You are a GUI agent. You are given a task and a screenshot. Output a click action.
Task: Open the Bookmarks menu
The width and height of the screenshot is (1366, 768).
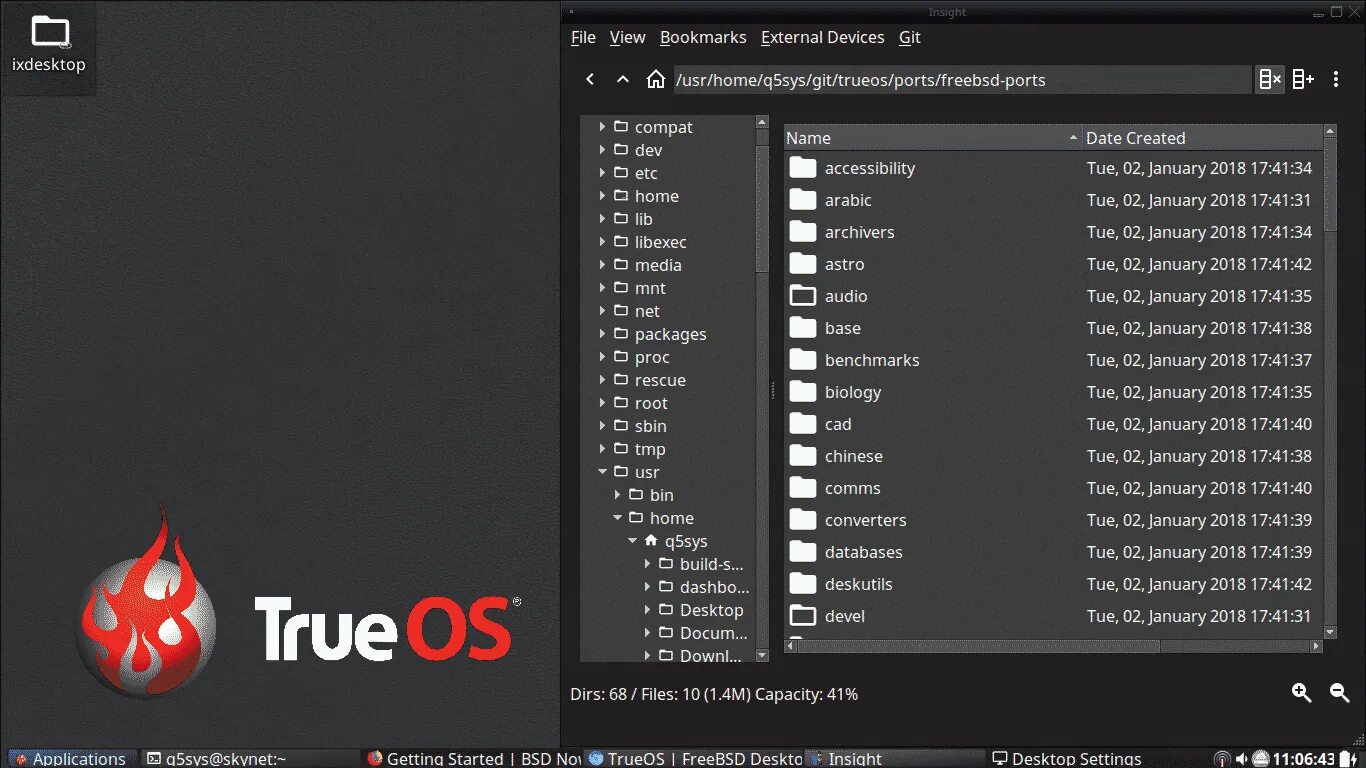[703, 37]
